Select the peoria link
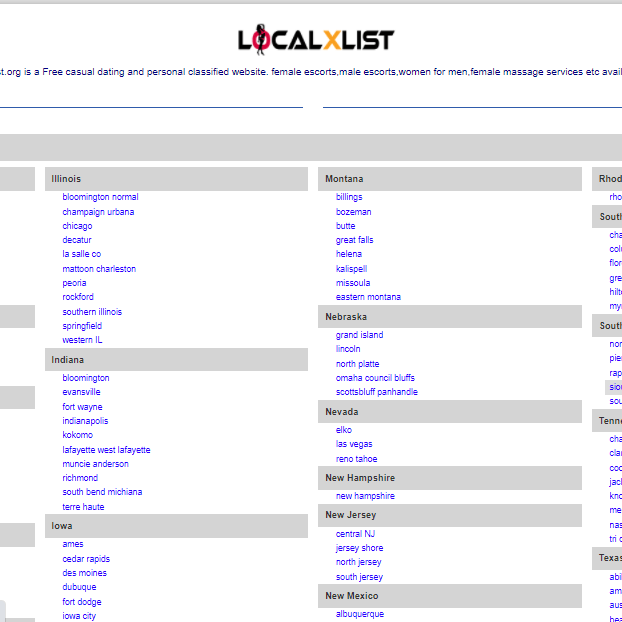The image size is (622, 622). click(74, 283)
